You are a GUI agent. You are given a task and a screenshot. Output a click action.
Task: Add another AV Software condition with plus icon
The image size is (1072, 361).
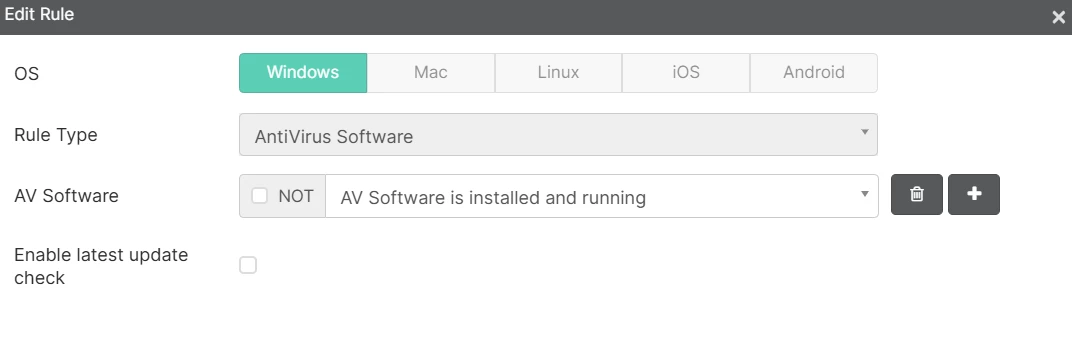click(974, 195)
